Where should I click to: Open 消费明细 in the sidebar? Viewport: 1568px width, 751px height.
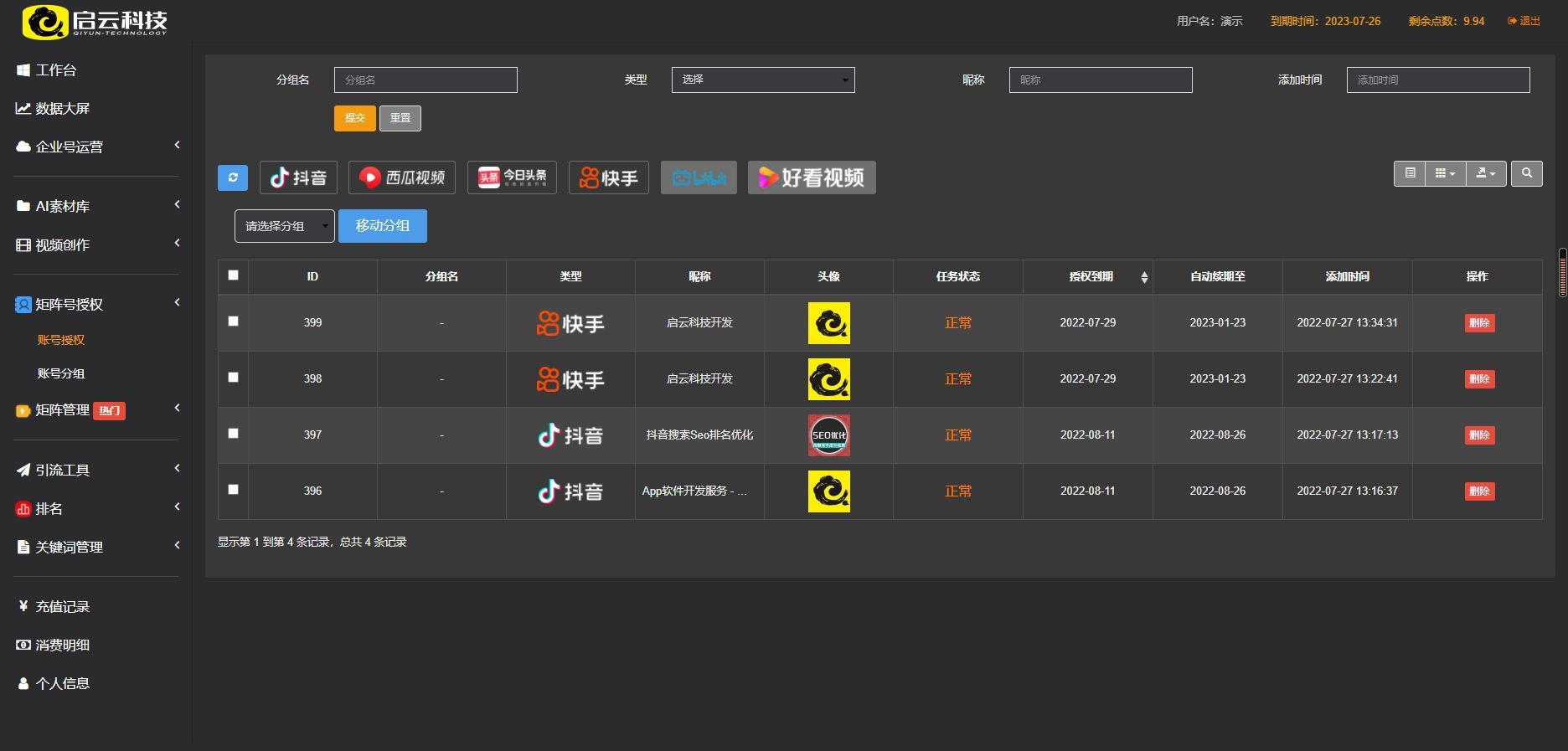click(63, 645)
